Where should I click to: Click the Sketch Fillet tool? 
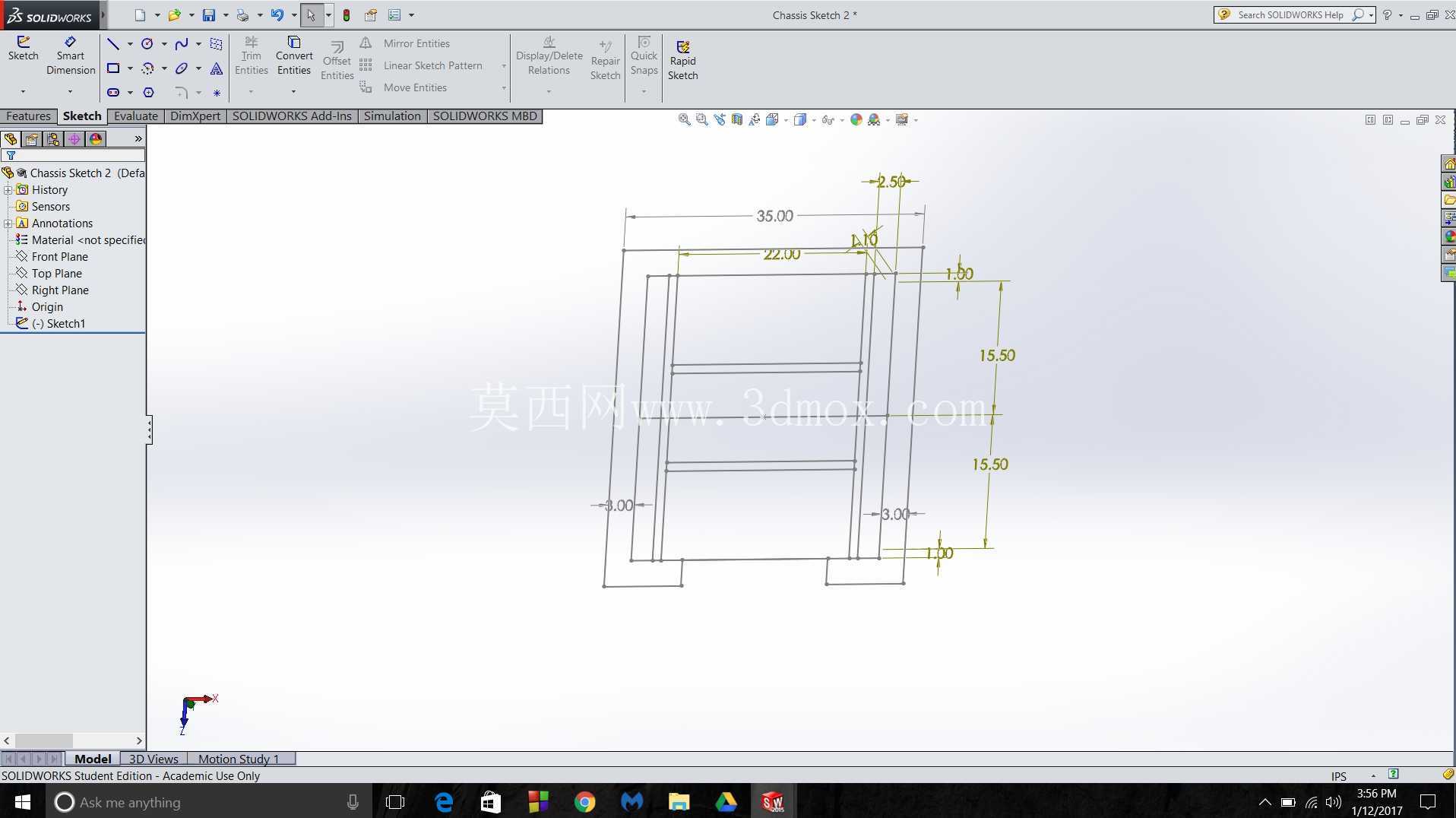(182, 93)
